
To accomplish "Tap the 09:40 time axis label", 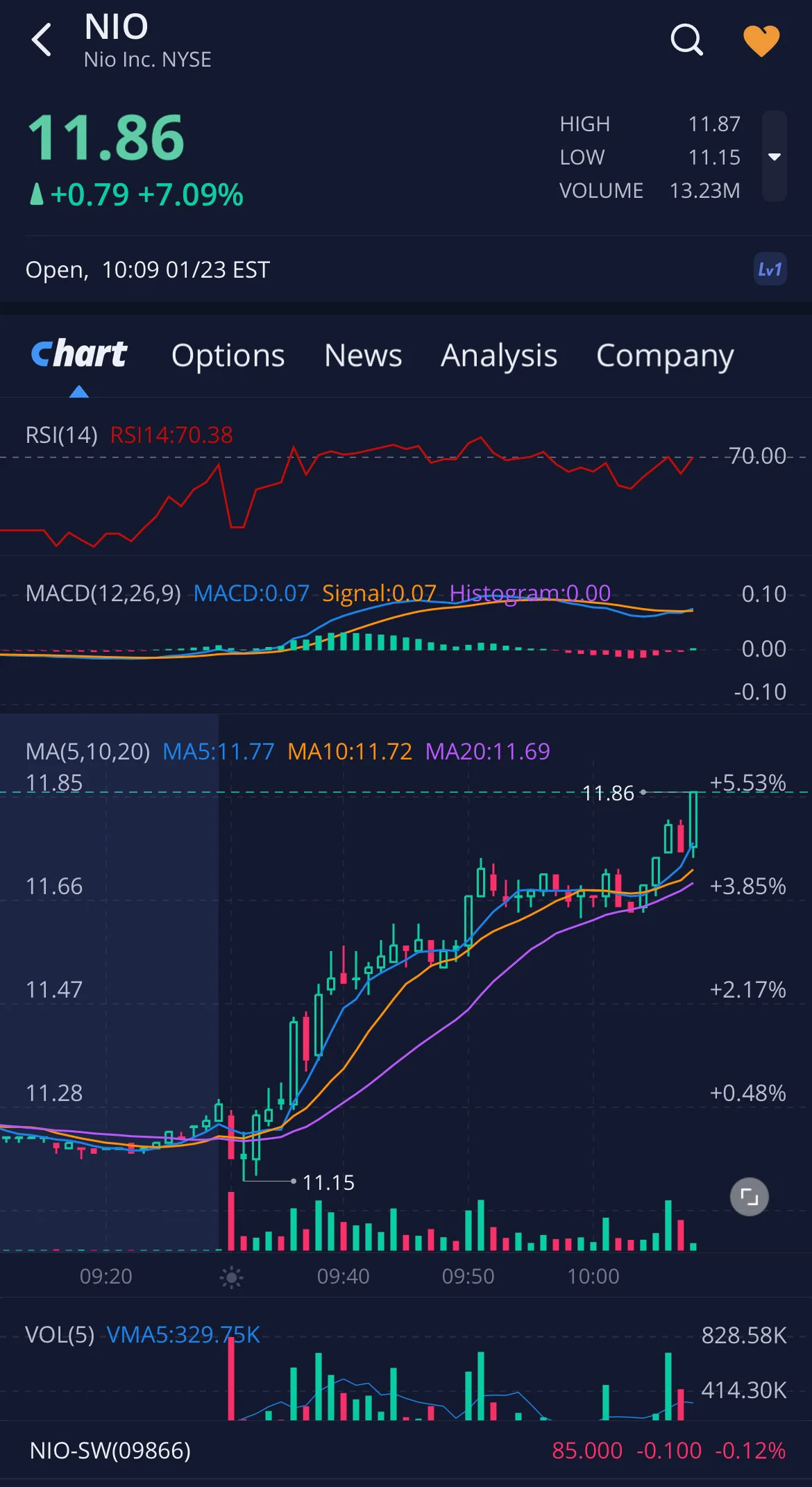I will coord(343,1277).
